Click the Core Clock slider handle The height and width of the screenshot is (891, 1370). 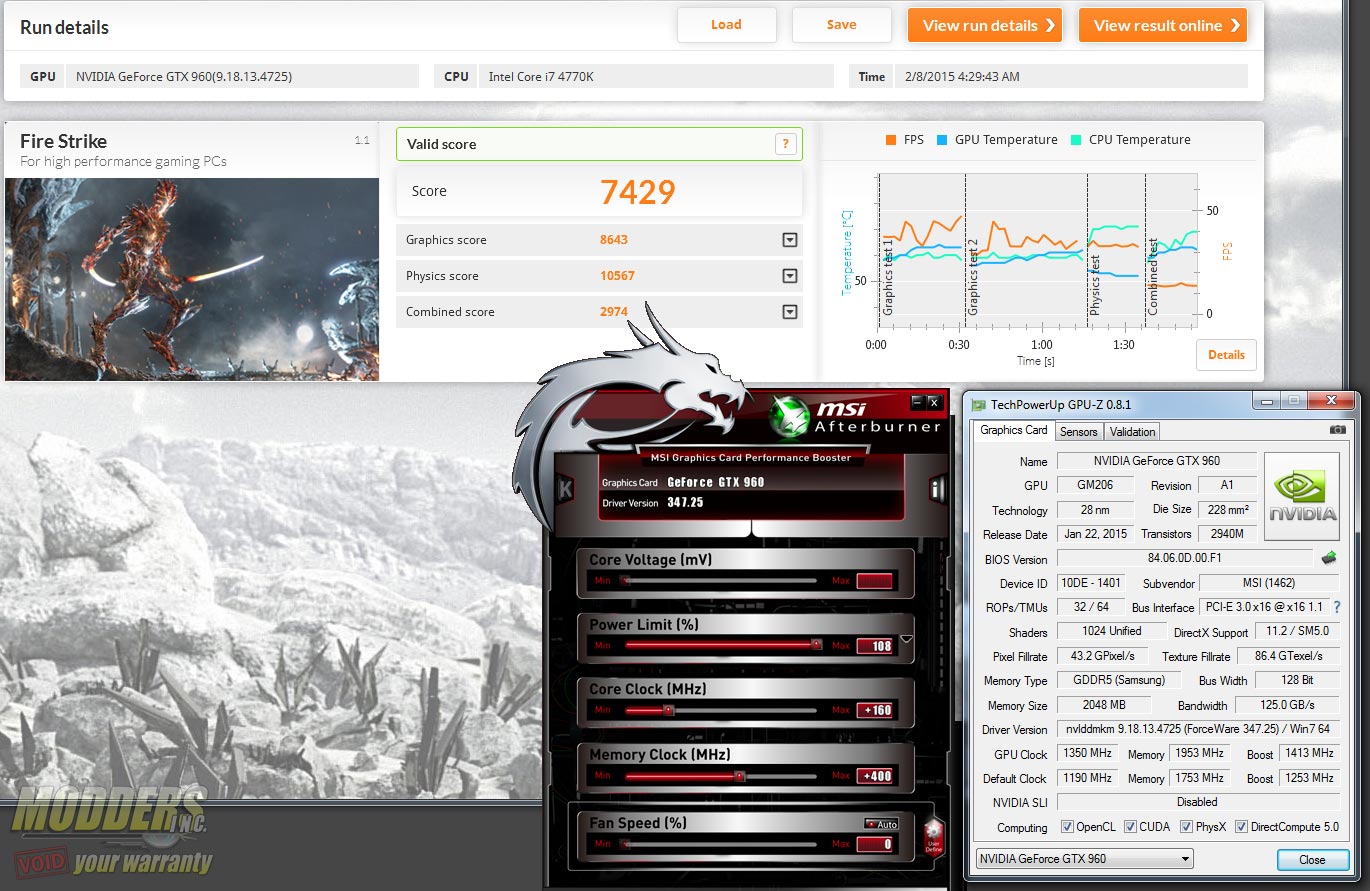point(668,710)
